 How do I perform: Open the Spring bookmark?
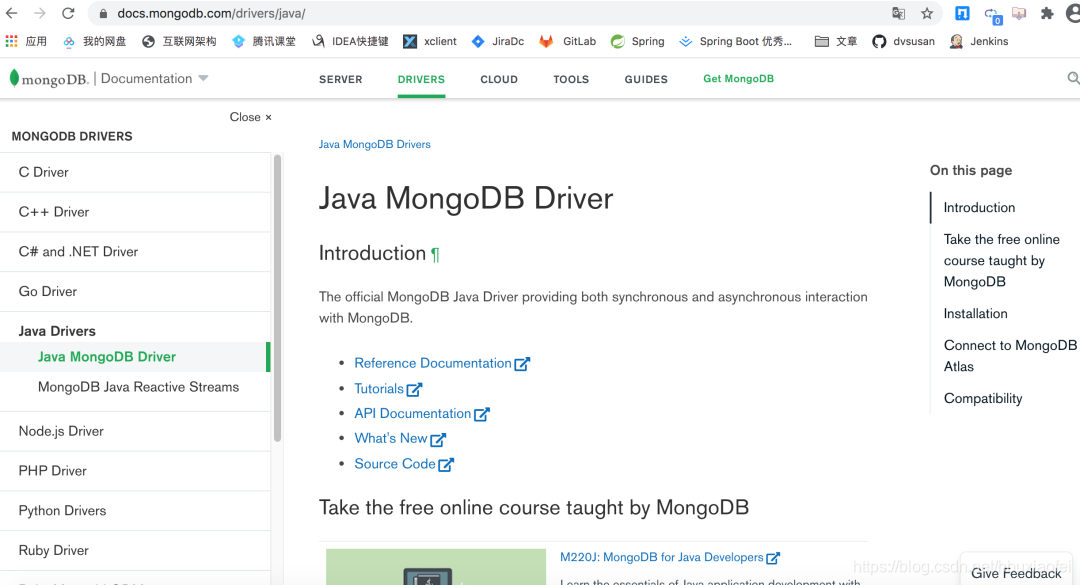coord(638,41)
